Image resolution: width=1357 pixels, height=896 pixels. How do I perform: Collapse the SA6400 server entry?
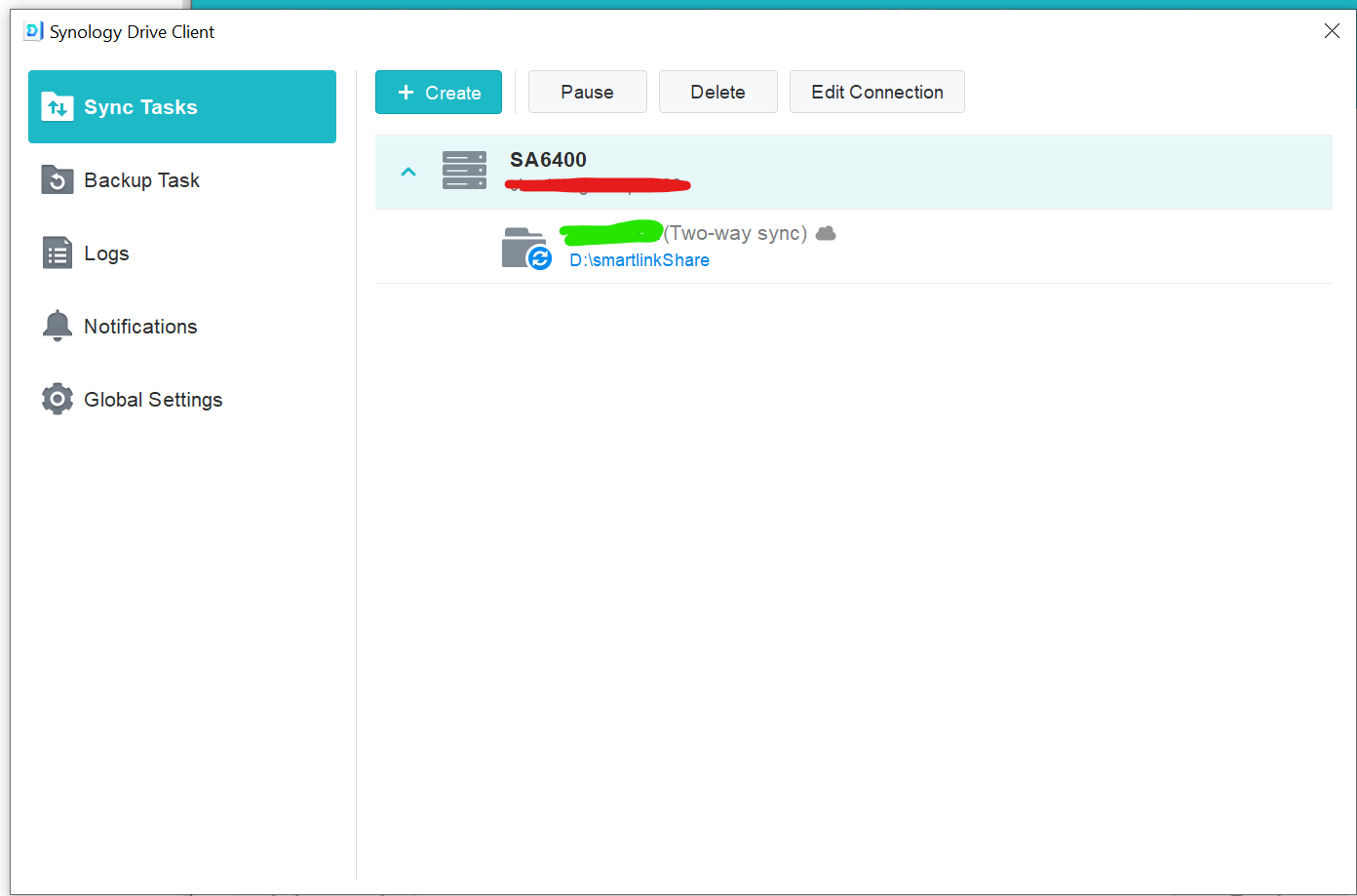pyautogui.click(x=408, y=172)
